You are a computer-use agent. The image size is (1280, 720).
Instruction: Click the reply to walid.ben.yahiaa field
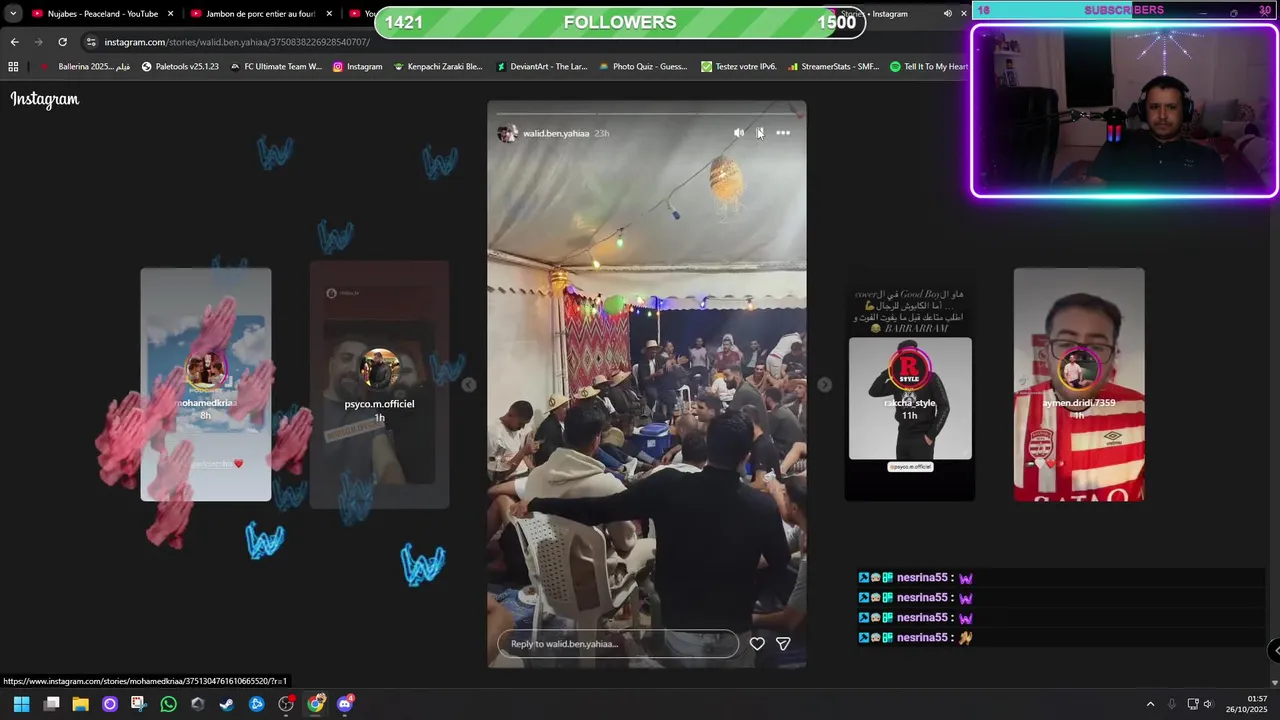point(618,644)
